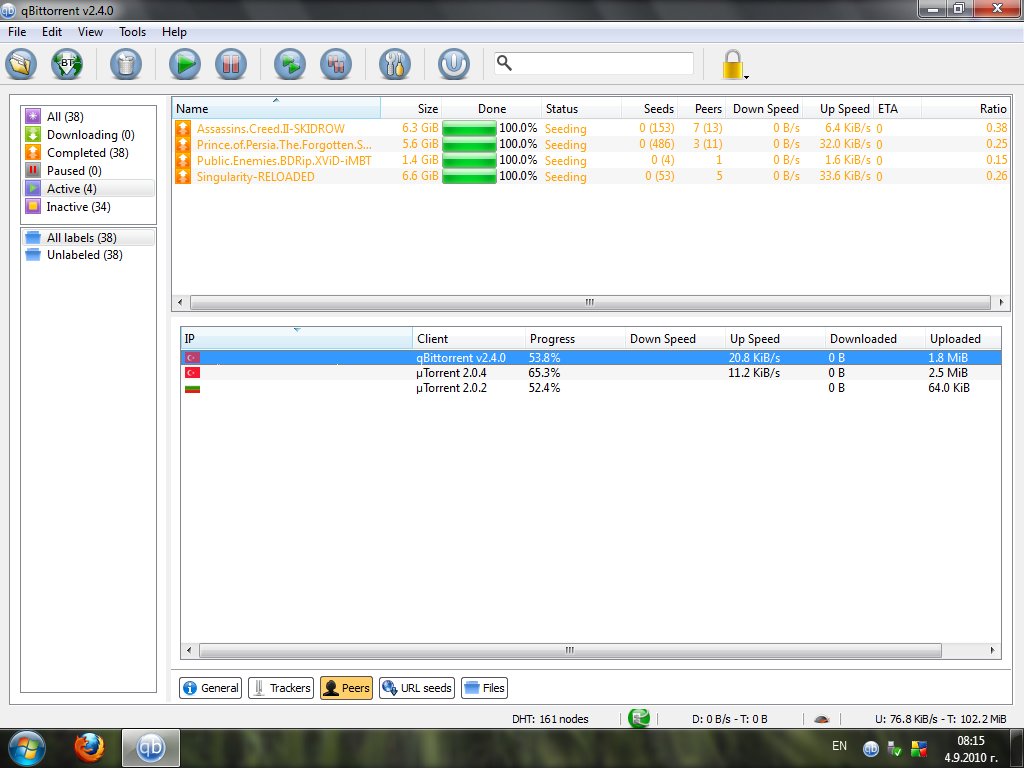Open the File menu
Image resolution: width=1024 pixels, height=768 pixels.
17,31
